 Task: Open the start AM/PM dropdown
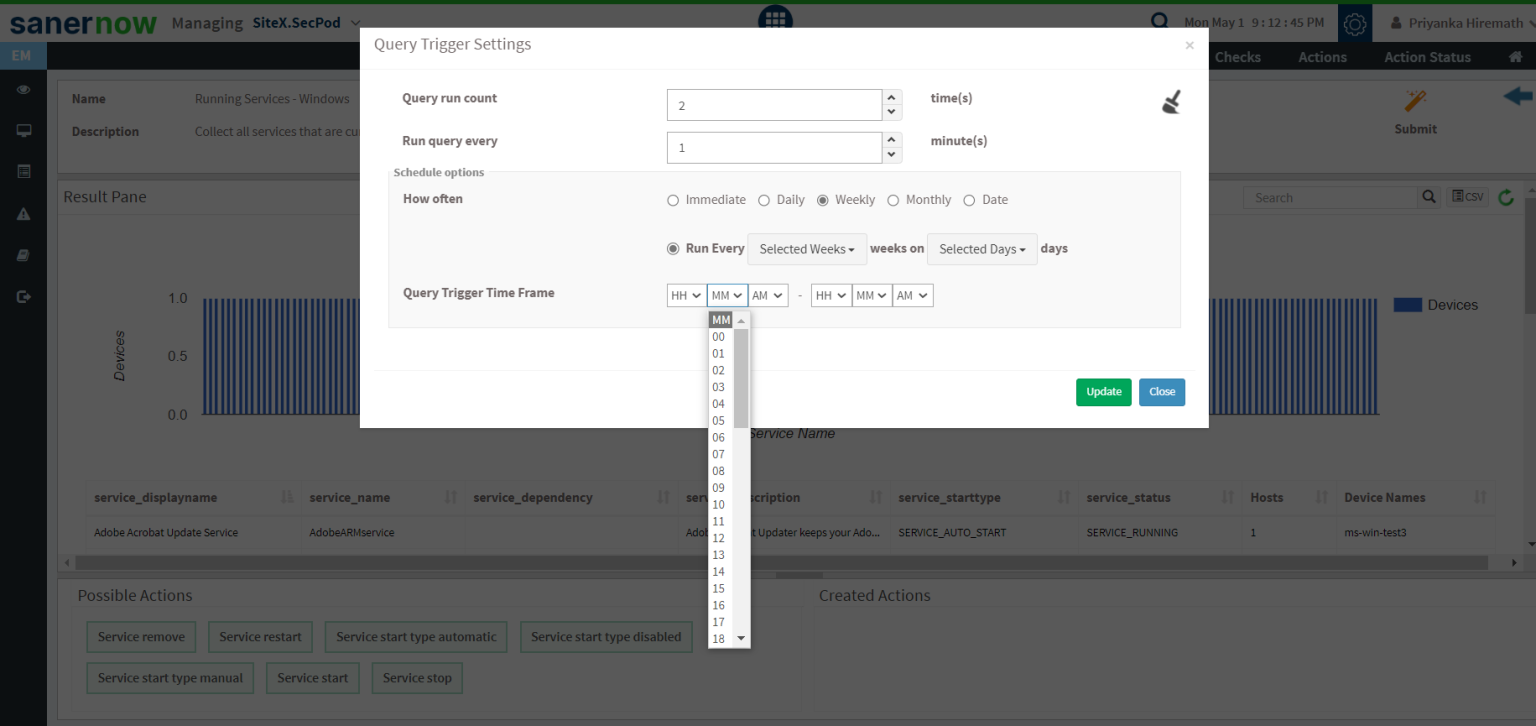point(768,295)
